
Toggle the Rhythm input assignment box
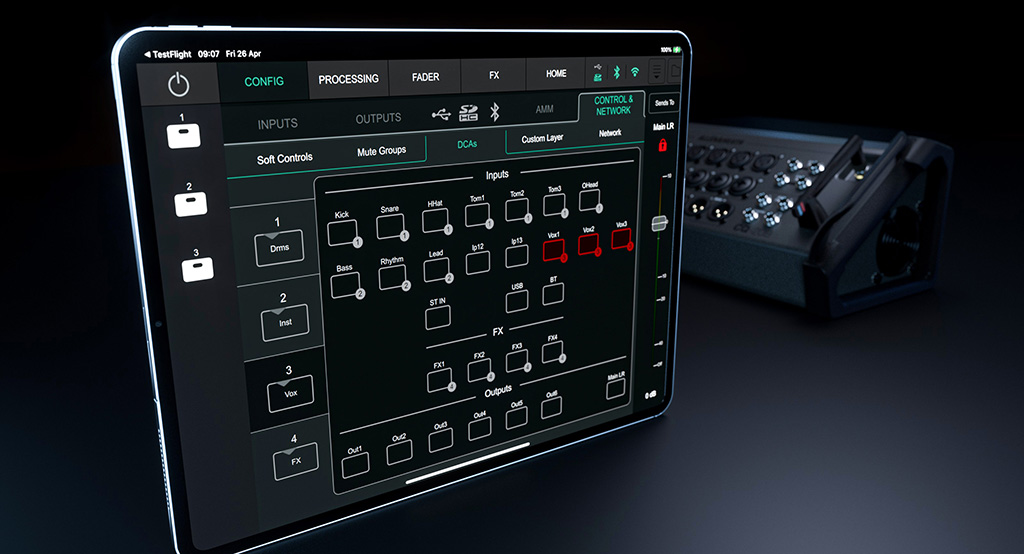pos(392,278)
